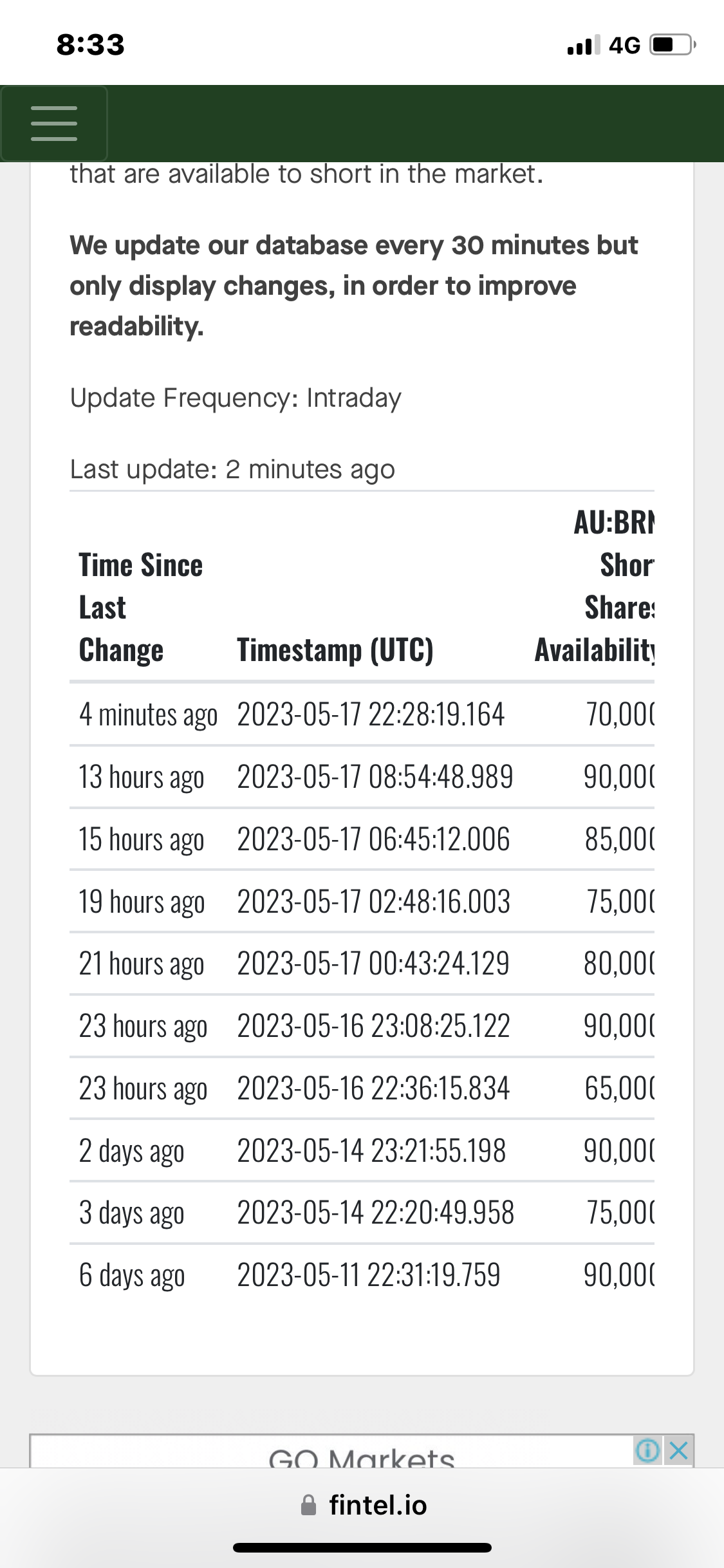The image size is (724, 1568).
Task: Tap the 8:33 clock in status bar
Action: (91, 44)
